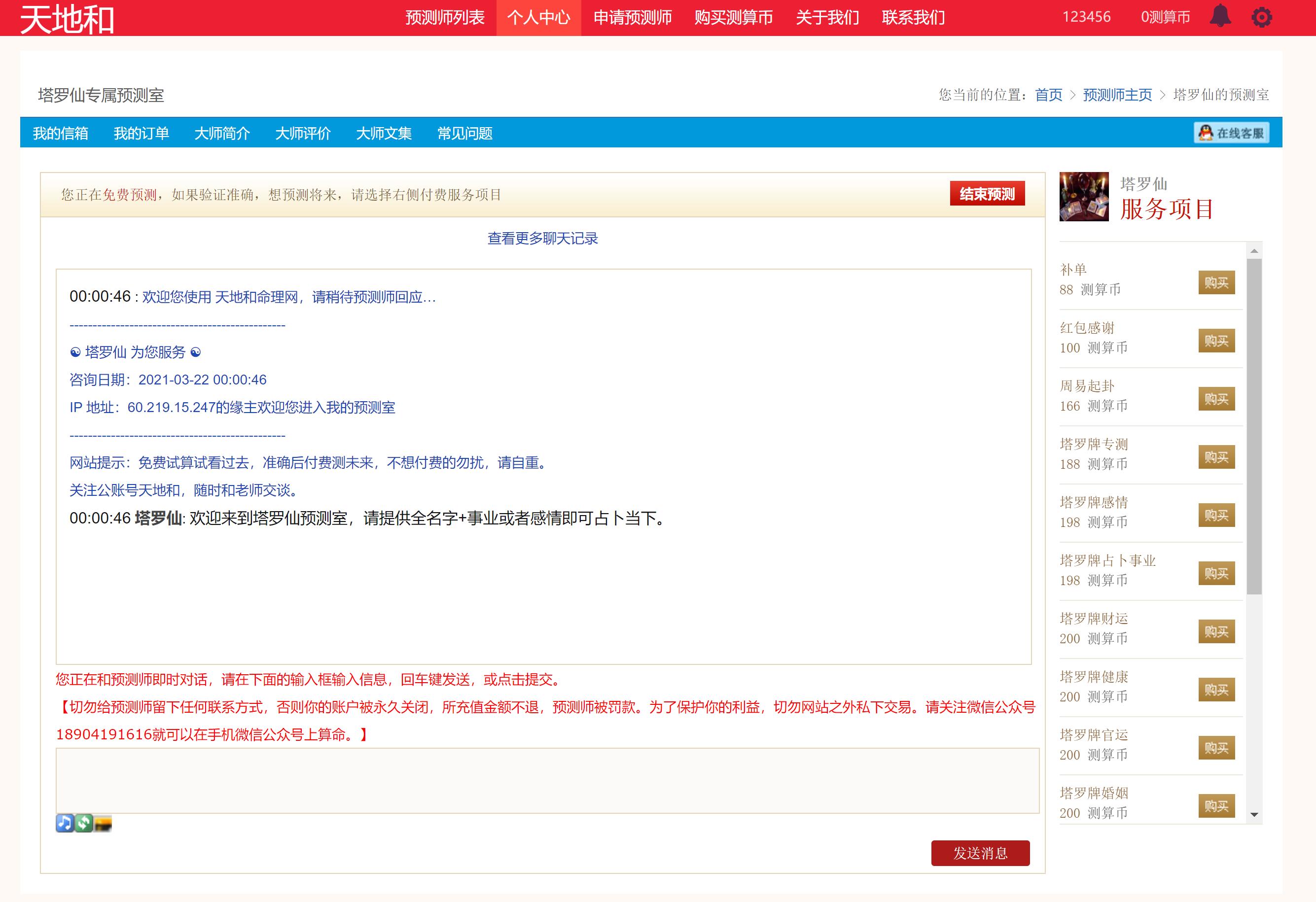
Task: Open 关于我们 navigation item
Action: [x=827, y=18]
